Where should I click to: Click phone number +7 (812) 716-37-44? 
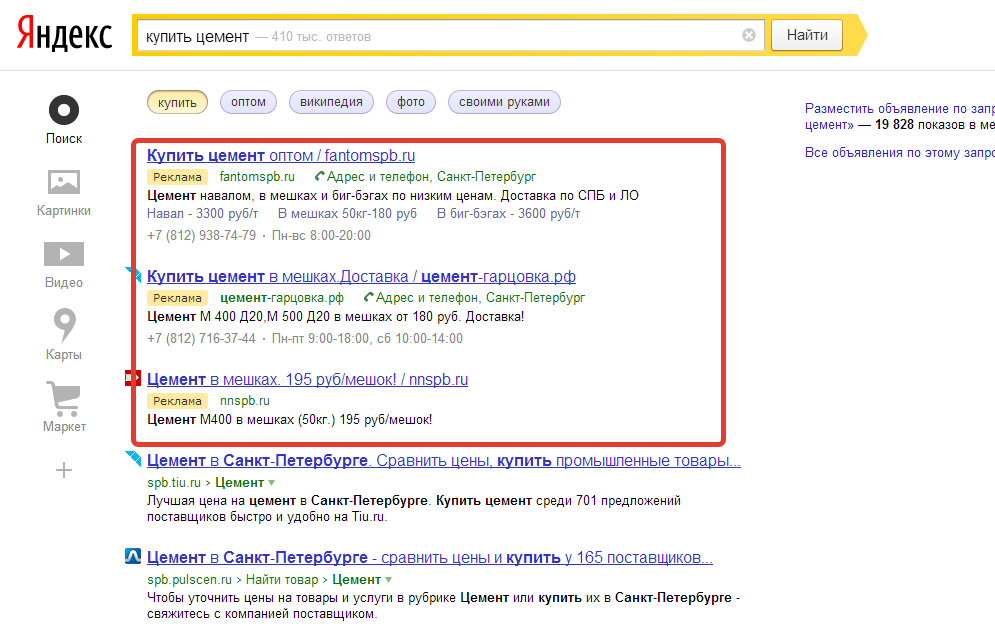coord(202,339)
